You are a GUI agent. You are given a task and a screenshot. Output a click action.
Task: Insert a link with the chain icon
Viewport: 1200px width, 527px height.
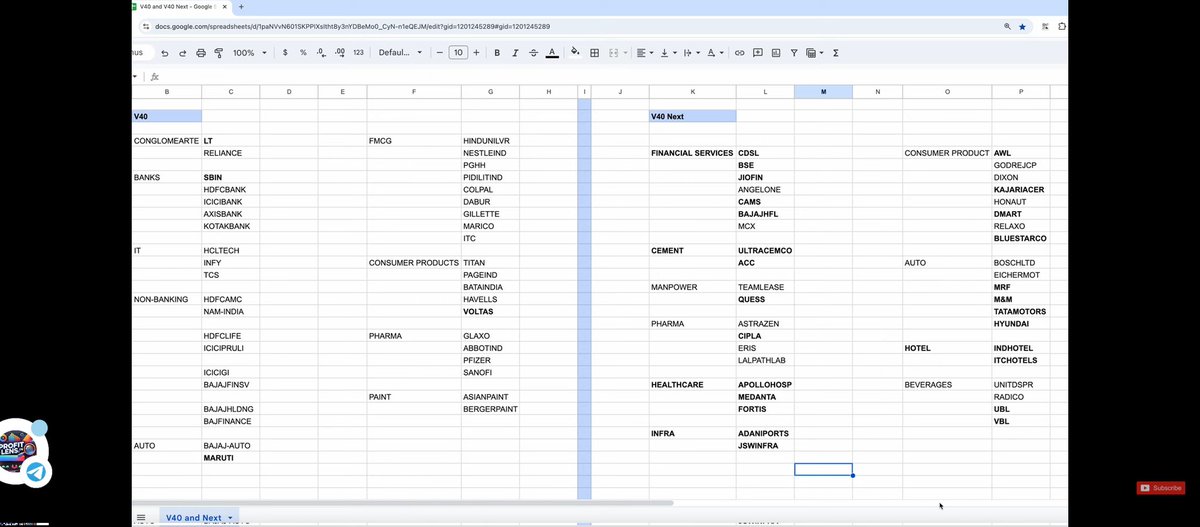(740, 53)
